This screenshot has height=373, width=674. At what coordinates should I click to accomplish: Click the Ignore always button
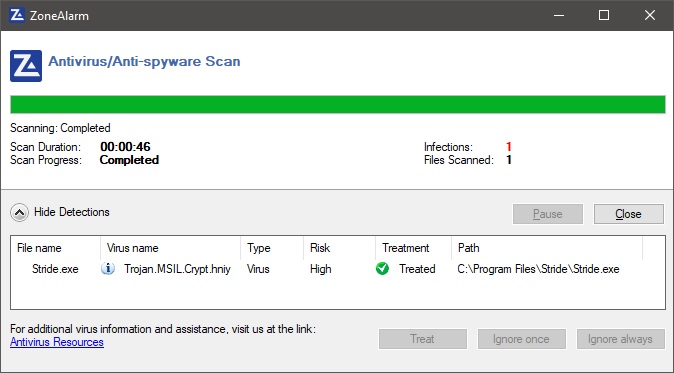pos(620,339)
